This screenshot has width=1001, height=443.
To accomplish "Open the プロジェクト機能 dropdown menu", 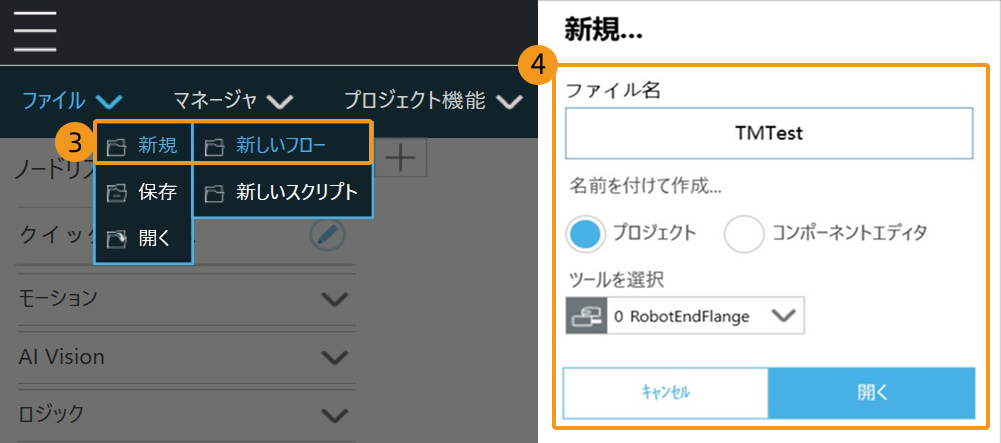I will pos(433,101).
